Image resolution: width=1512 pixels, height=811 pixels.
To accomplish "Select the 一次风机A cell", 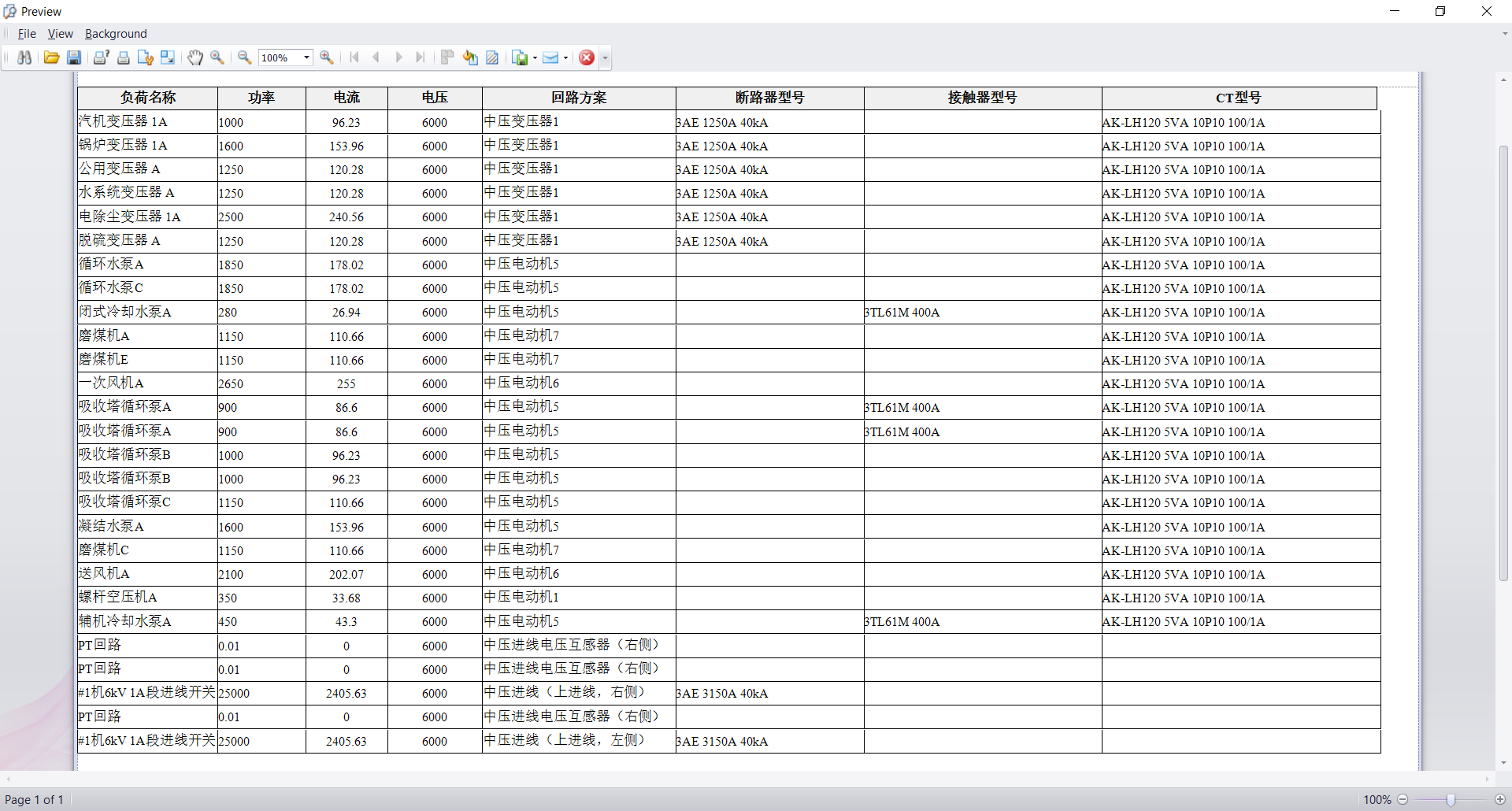I will (147, 383).
